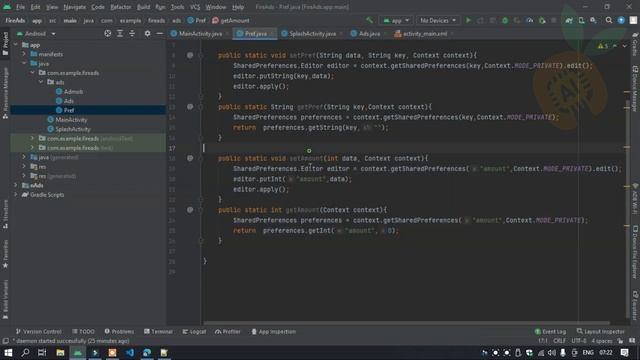Viewport: 640px width, 360px height.
Task: Open Search Everywhere magnifier icon
Action: [609, 20]
